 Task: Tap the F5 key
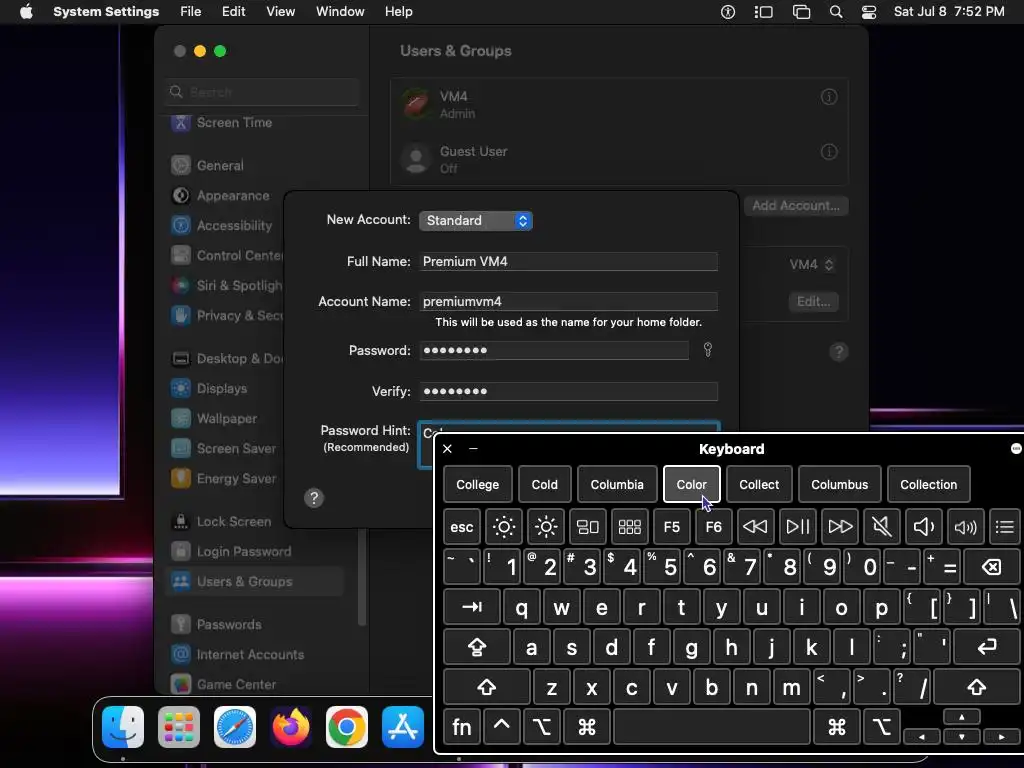click(x=671, y=526)
